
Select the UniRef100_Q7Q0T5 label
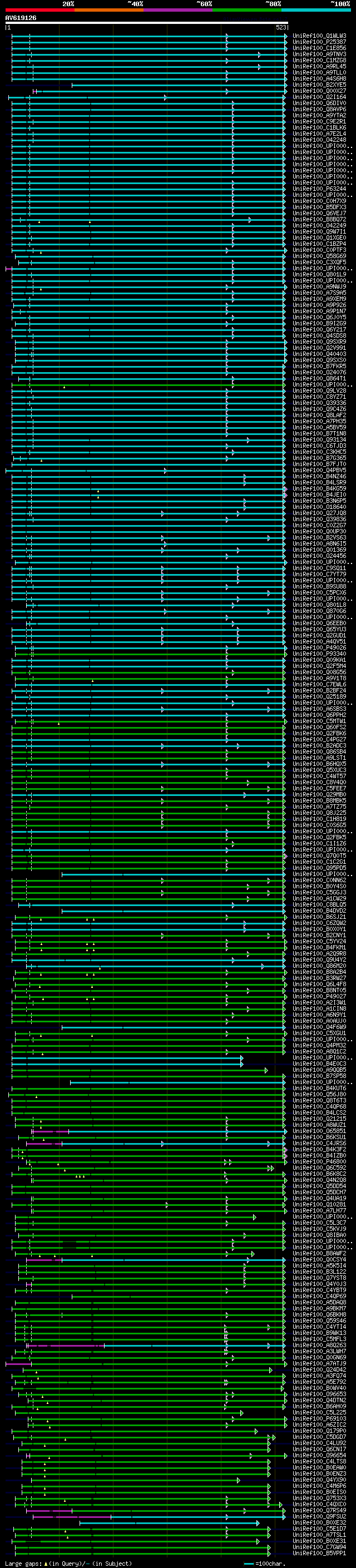319,856
